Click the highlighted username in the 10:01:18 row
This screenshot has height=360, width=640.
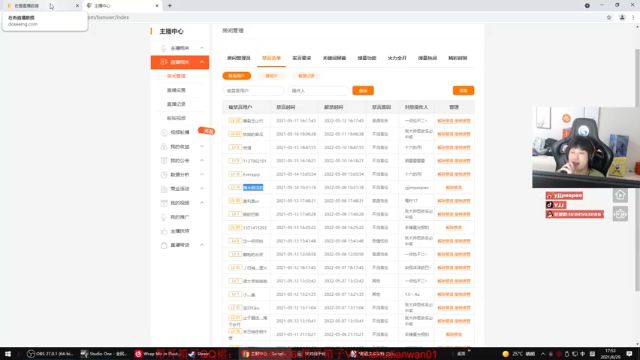(253, 187)
